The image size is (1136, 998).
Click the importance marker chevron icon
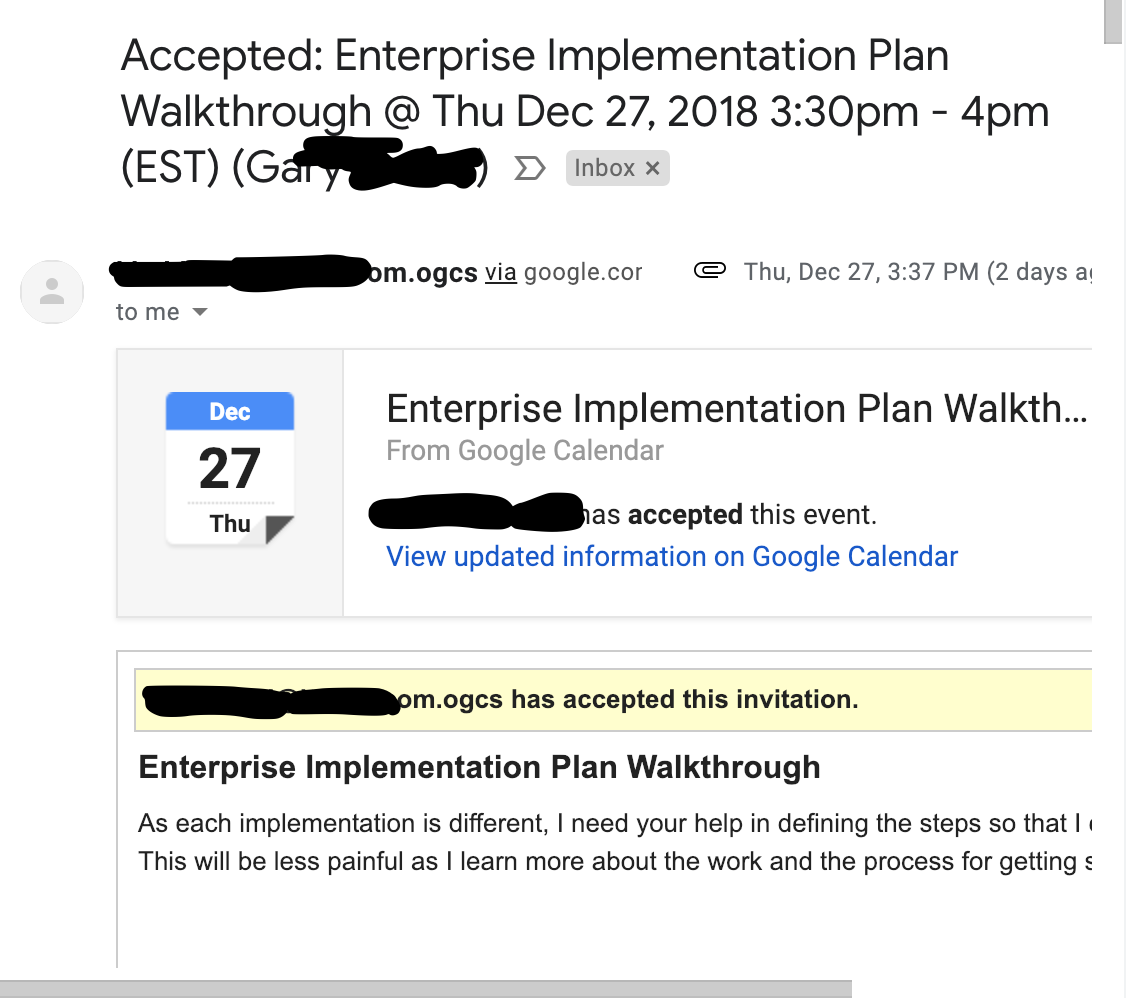(x=529, y=168)
